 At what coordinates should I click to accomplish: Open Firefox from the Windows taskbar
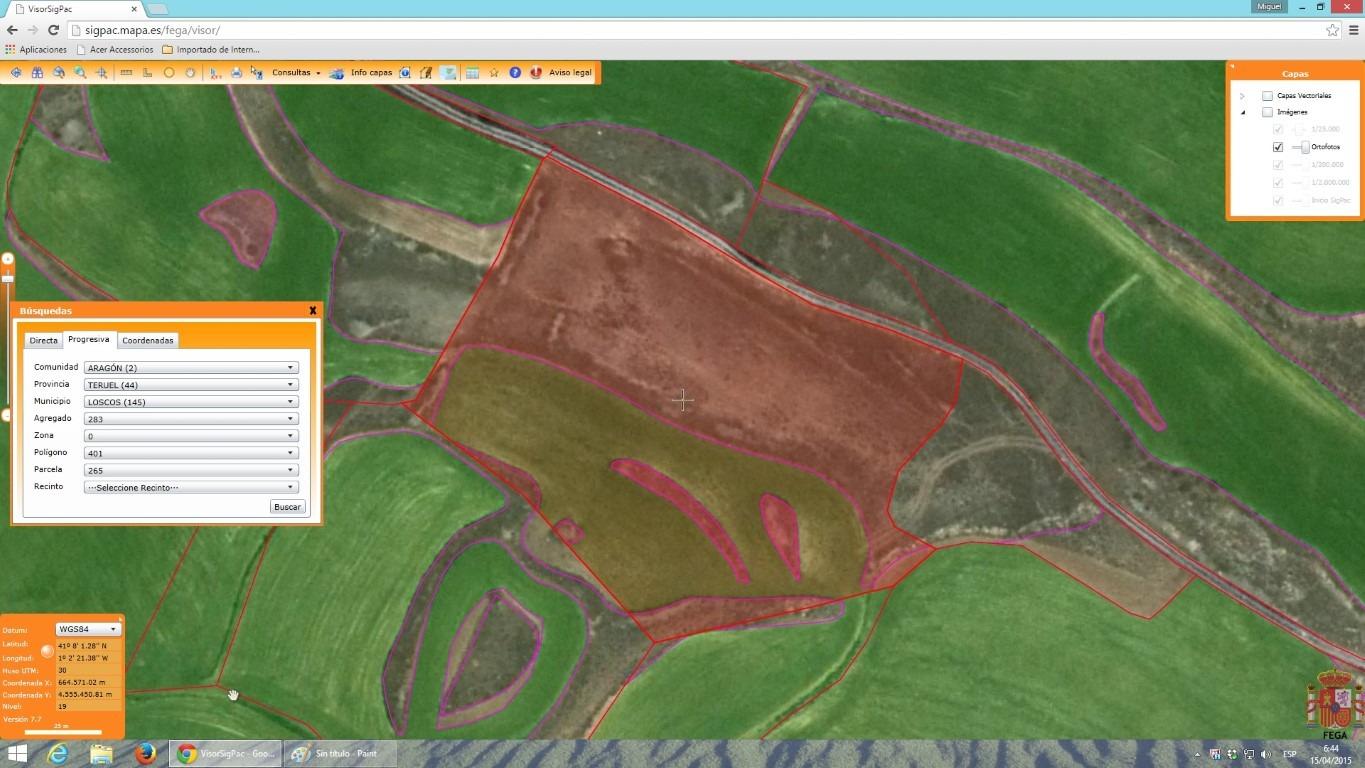pos(146,753)
